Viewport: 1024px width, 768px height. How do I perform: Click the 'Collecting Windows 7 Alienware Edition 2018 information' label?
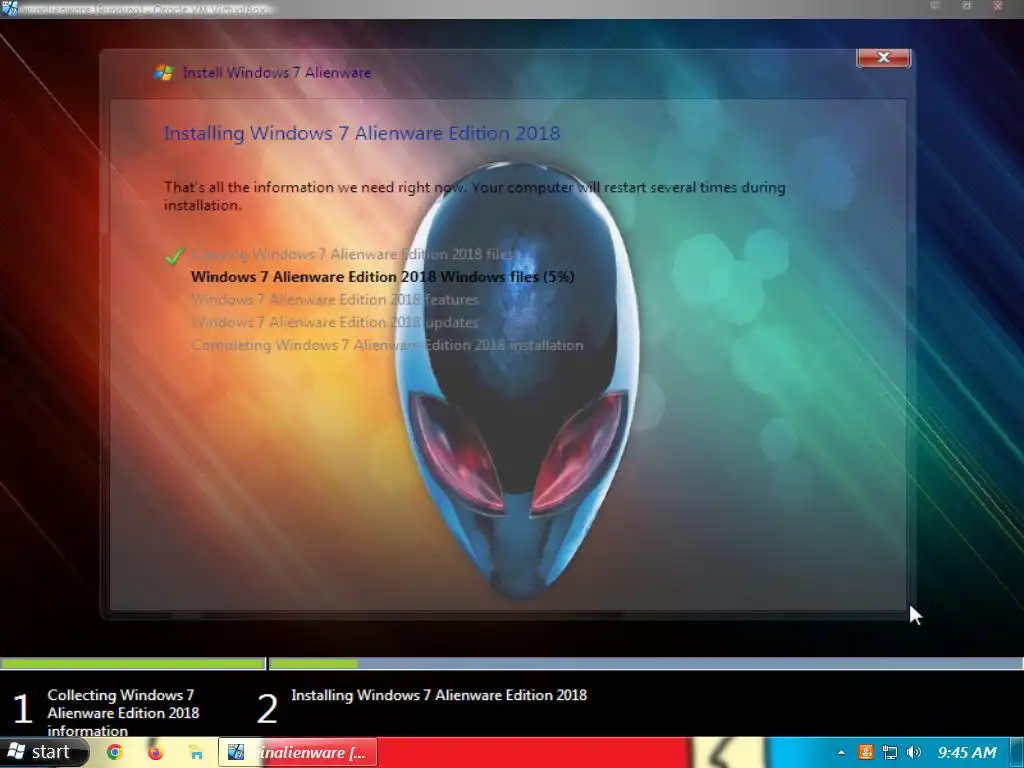[123, 712]
